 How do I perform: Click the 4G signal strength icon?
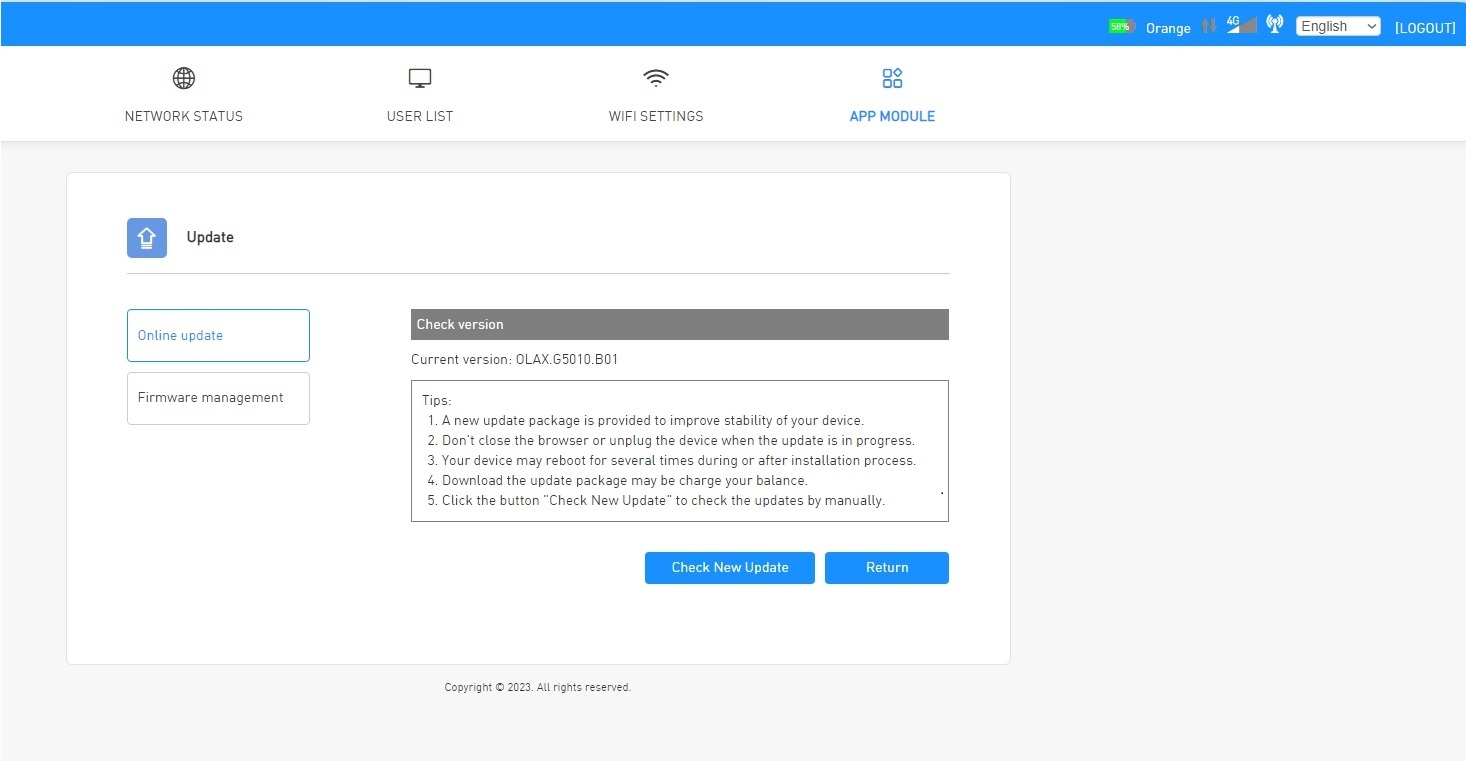click(x=1241, y=25)
